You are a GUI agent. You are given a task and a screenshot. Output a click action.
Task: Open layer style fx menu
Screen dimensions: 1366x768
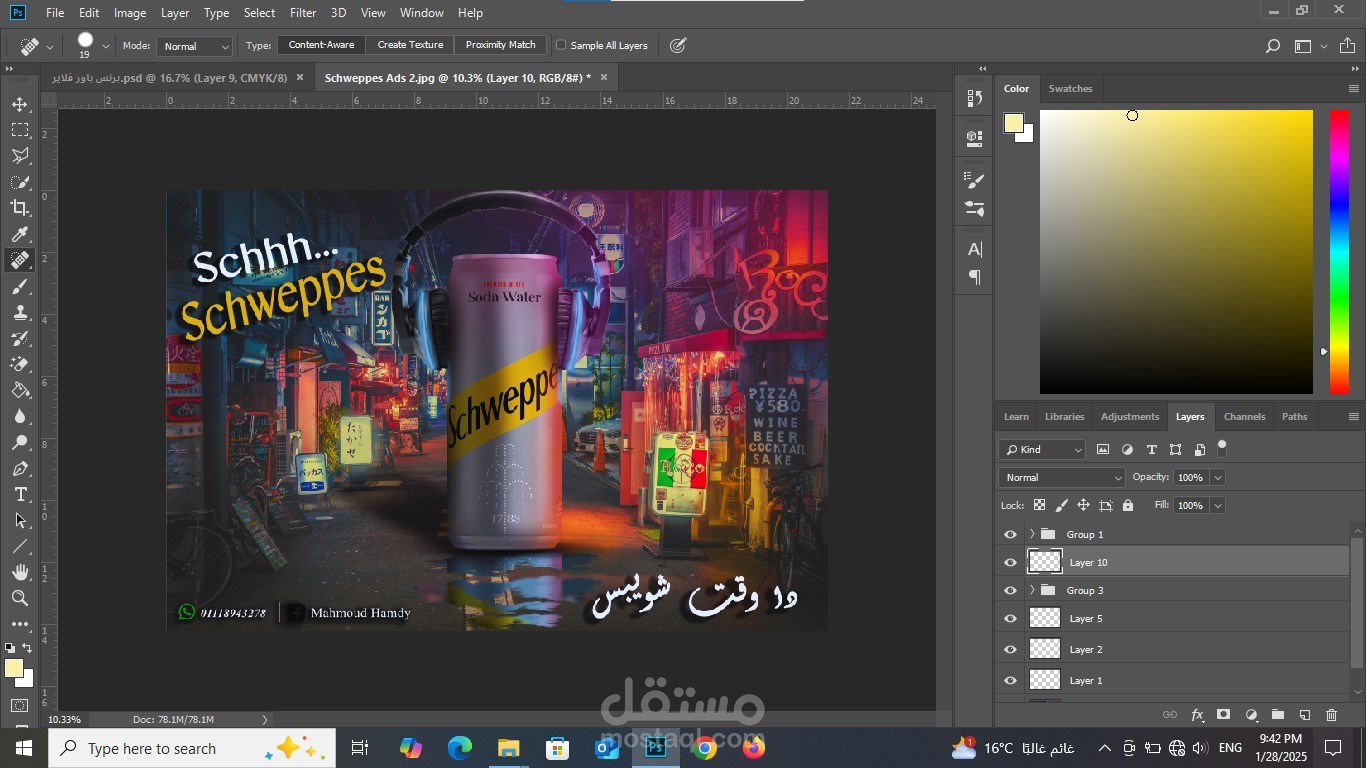(1197, 715)
